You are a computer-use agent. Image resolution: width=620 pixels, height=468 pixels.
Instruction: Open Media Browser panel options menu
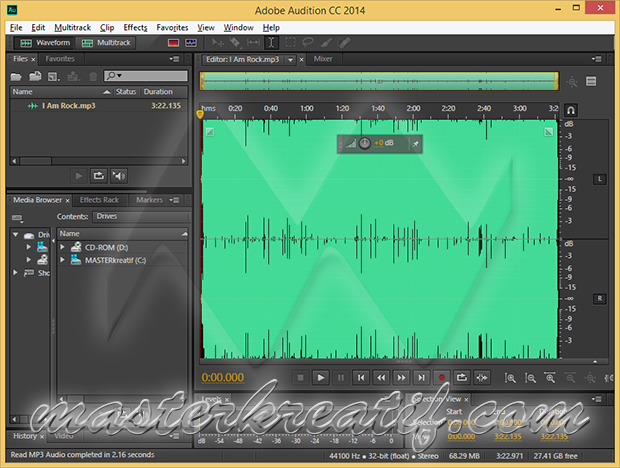click(174, 200)
